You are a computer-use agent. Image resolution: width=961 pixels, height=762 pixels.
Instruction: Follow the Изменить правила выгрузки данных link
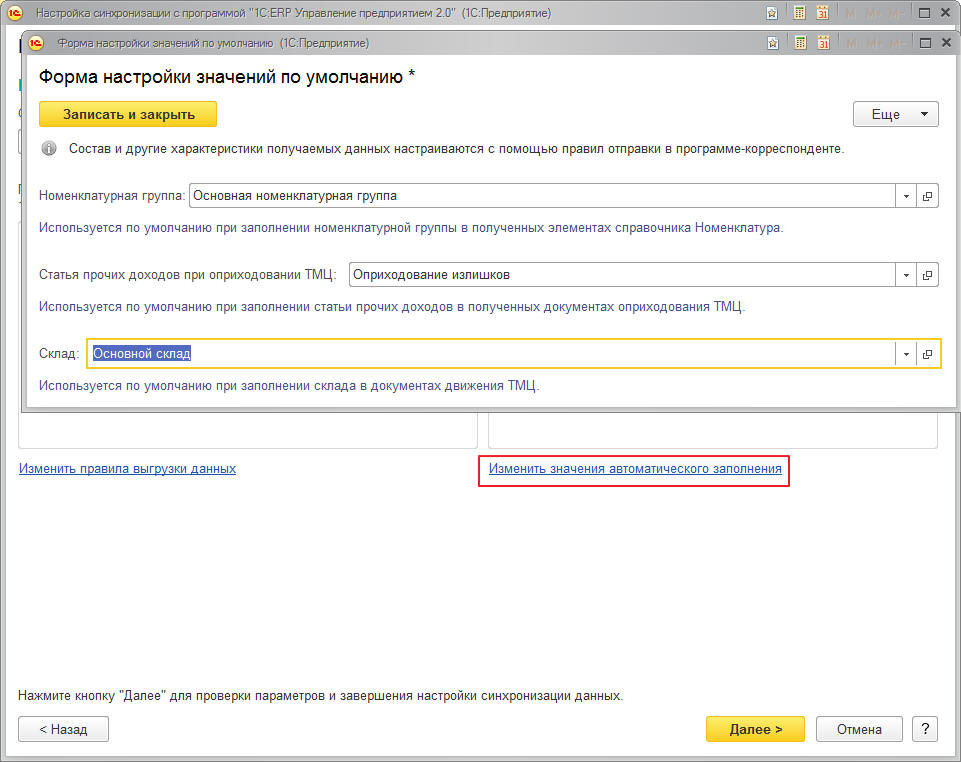[127, 468]
